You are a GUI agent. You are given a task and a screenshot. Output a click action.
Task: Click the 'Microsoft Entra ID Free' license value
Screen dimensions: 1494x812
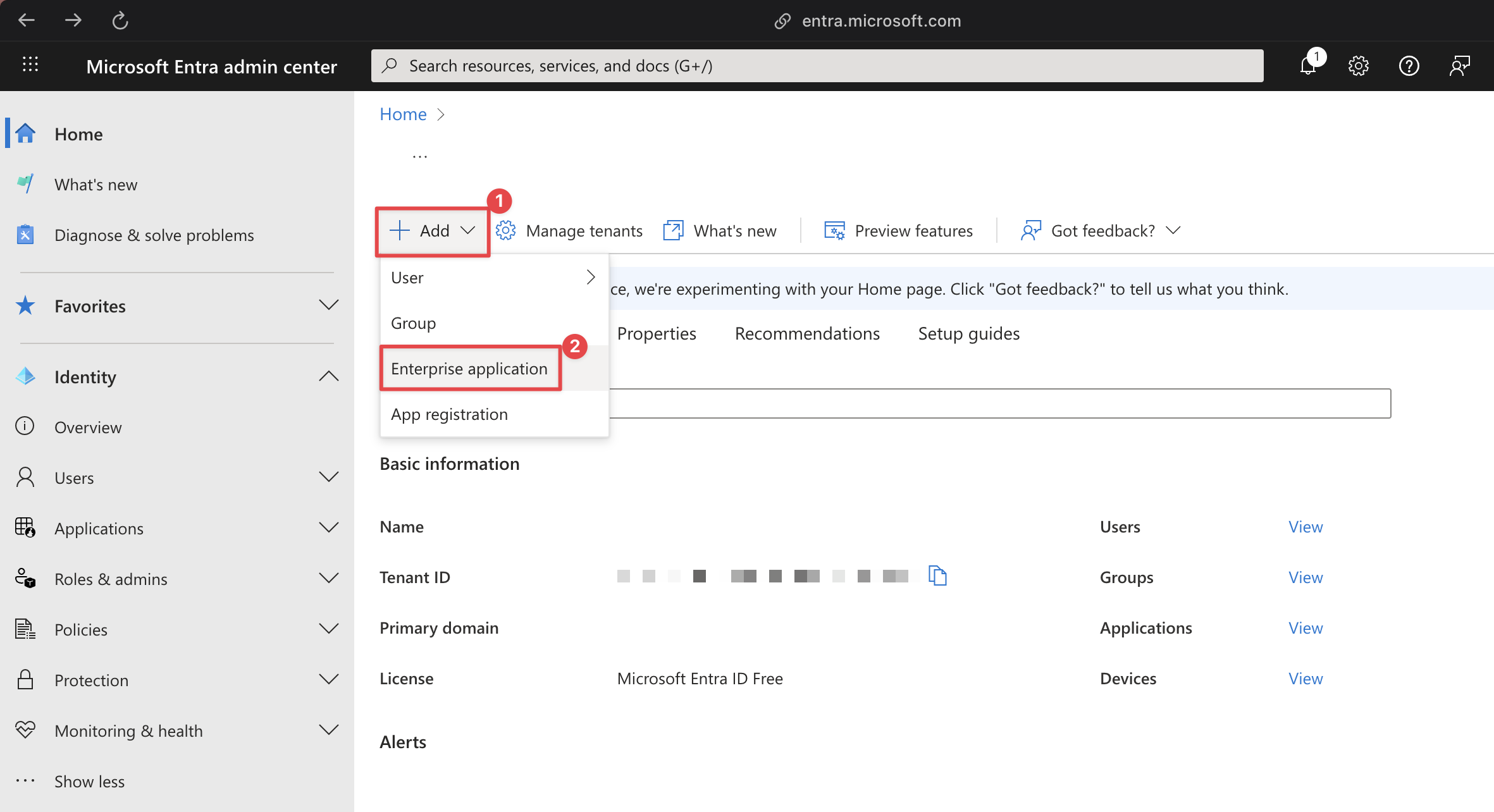[700, 679]
